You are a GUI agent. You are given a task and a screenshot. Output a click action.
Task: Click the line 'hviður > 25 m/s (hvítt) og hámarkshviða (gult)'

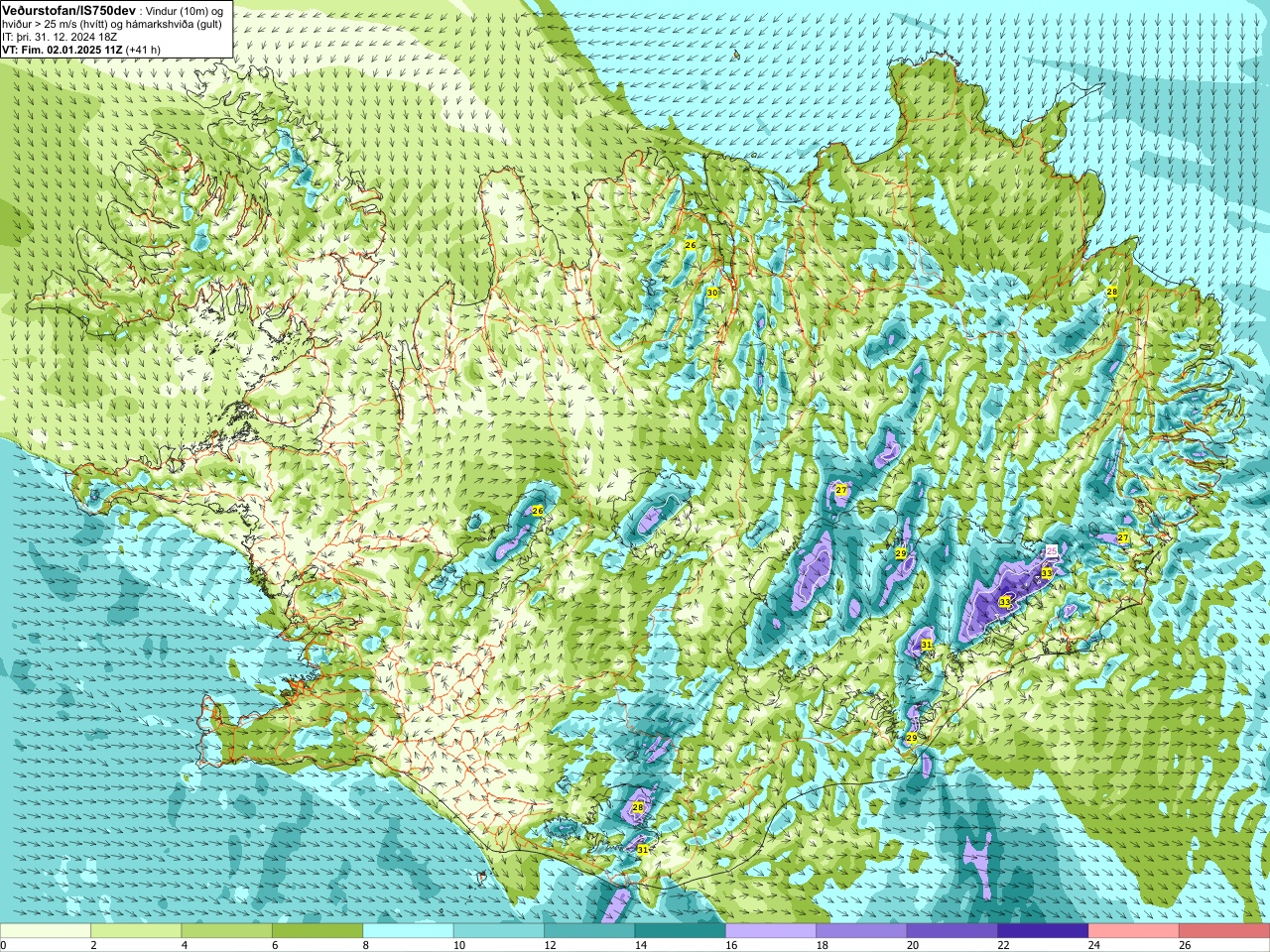112,23
